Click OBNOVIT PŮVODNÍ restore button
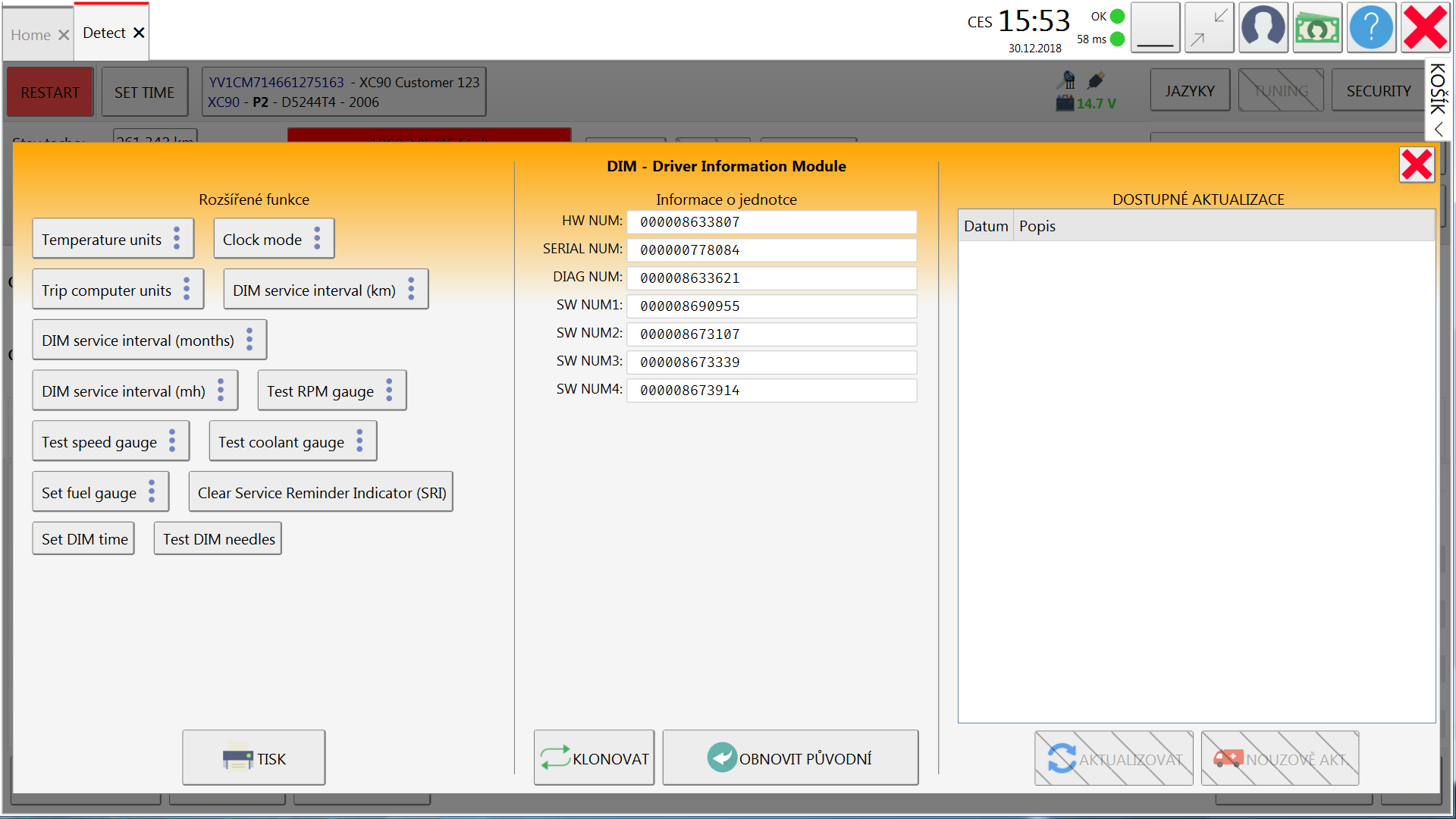The height and width of the screenshot is (819, 1456). (789, 758)
